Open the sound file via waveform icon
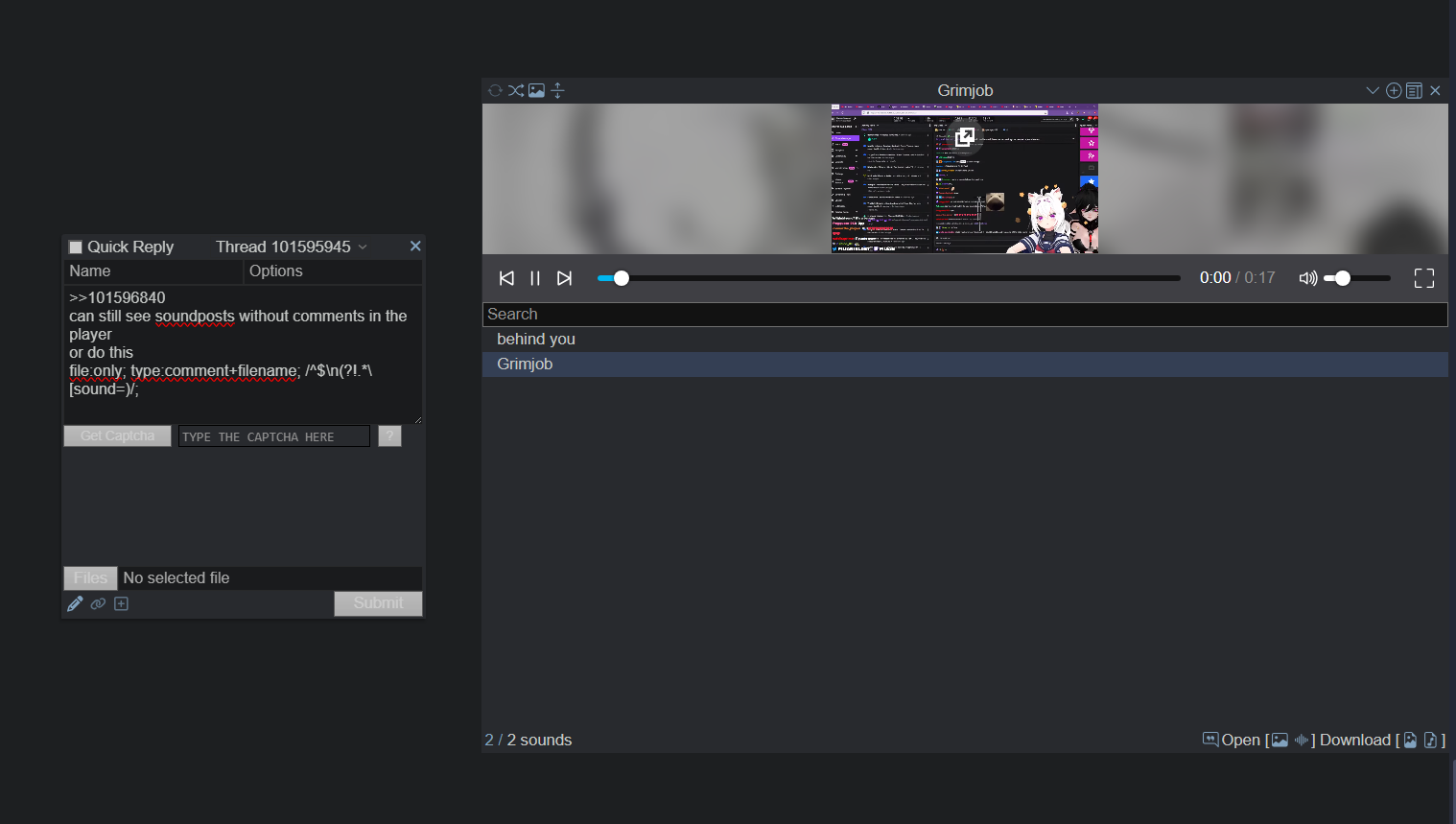This screenshot has width=1456, height=824. click(x=1302, y=740)
